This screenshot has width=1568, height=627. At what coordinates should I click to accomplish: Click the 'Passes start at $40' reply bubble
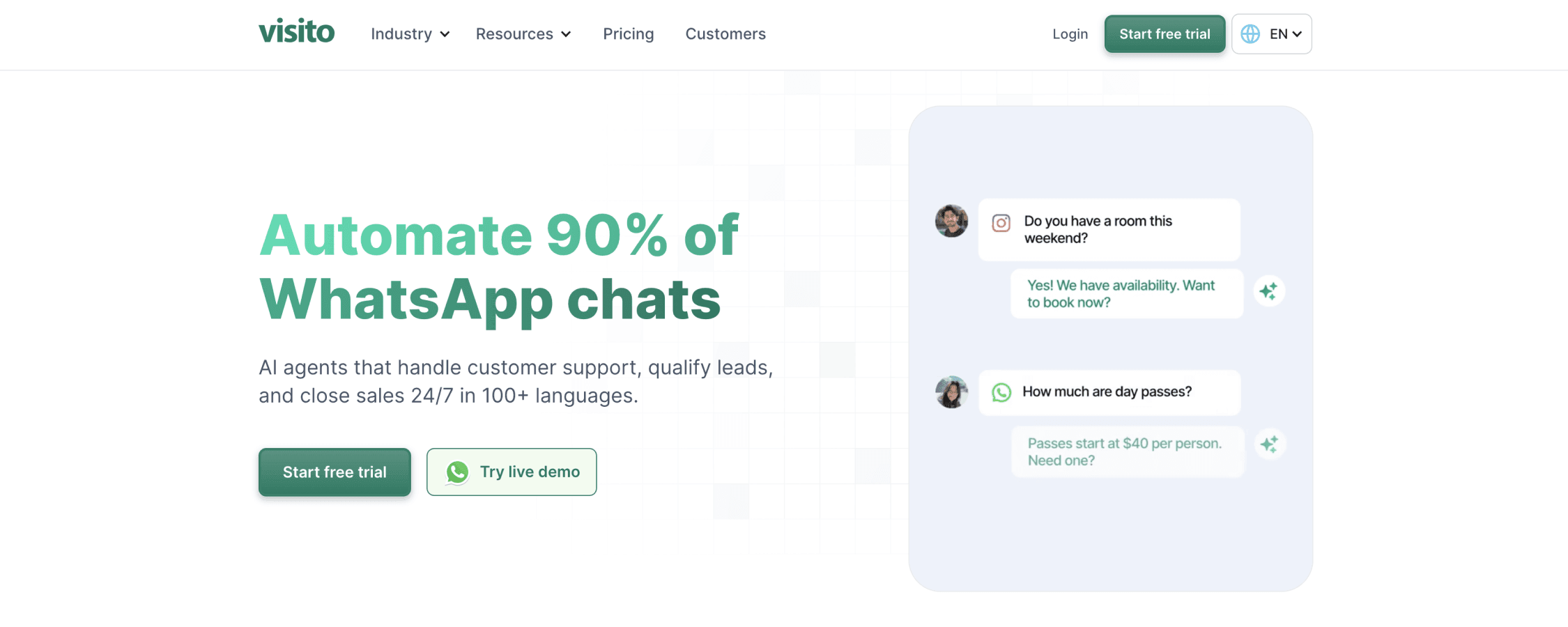[x=1126, y=452]
